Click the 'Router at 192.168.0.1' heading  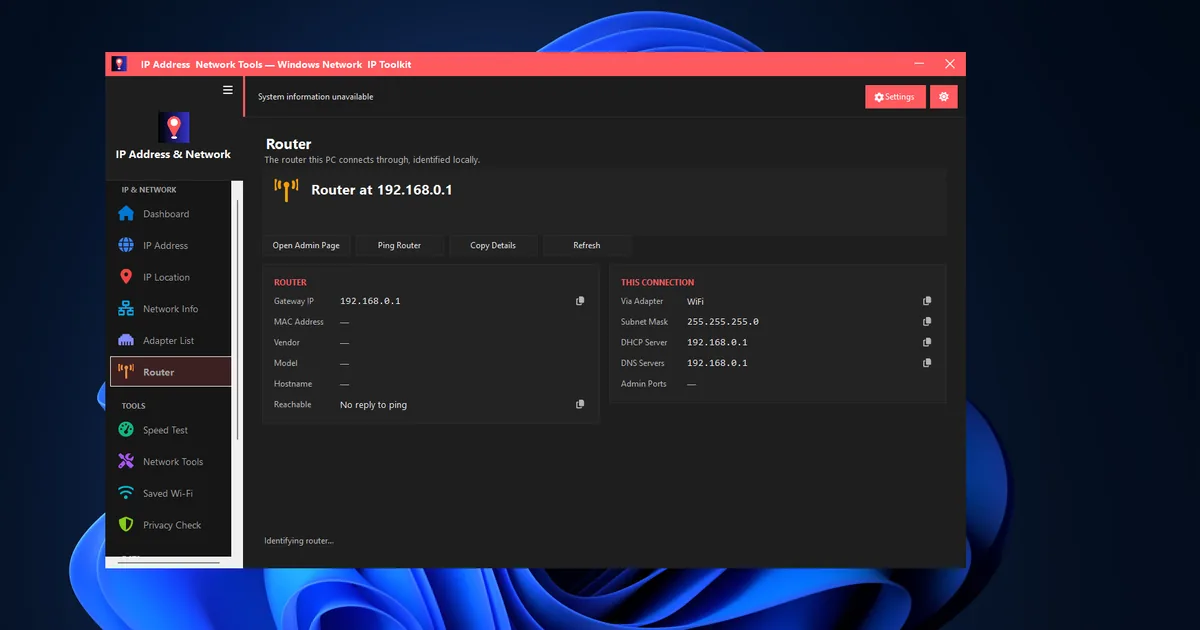[382, 190]
